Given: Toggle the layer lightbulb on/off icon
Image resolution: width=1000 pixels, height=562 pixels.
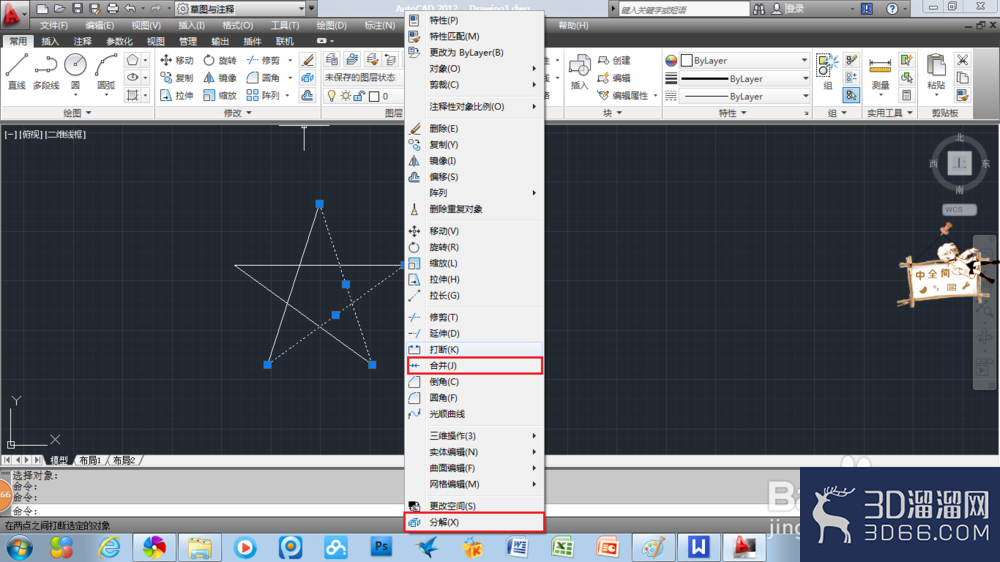Looking at the screenshot, I should 332,96.
